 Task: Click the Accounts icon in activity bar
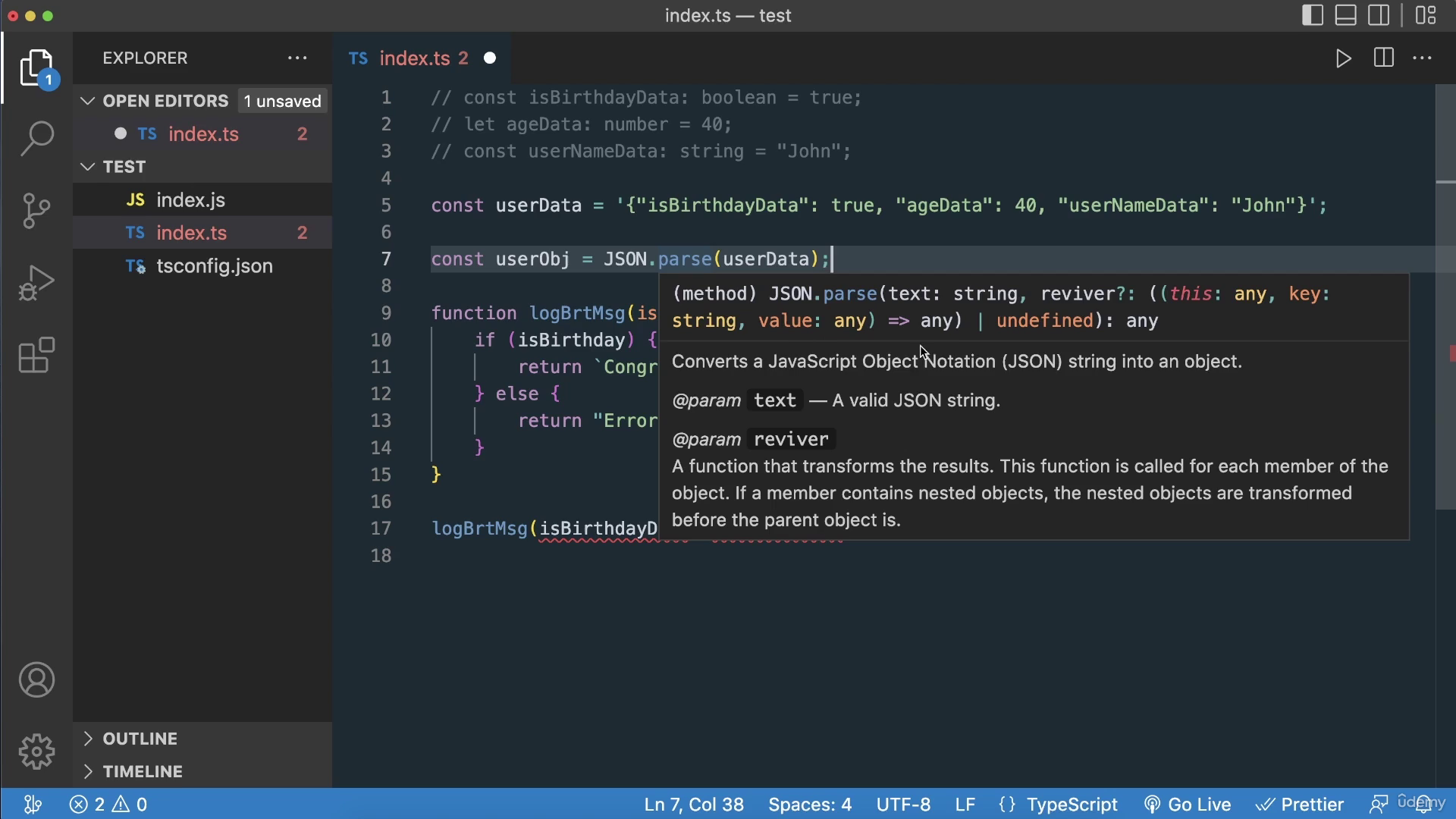[x=36, y=680]
